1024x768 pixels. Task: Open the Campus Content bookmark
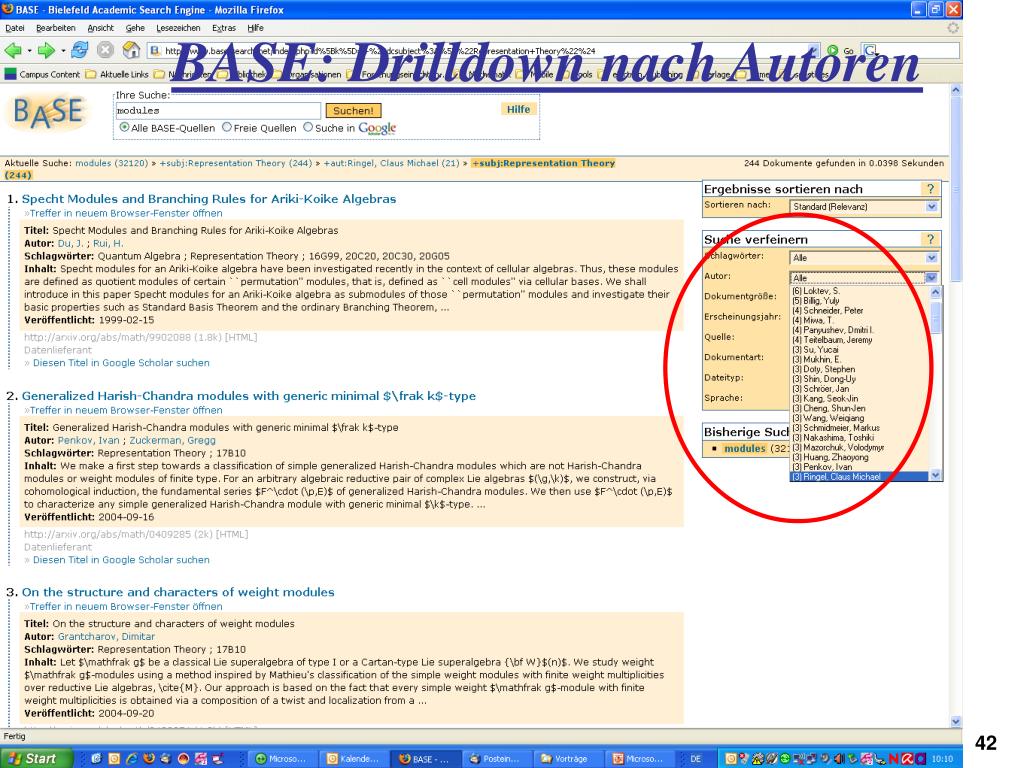[42, 74]
